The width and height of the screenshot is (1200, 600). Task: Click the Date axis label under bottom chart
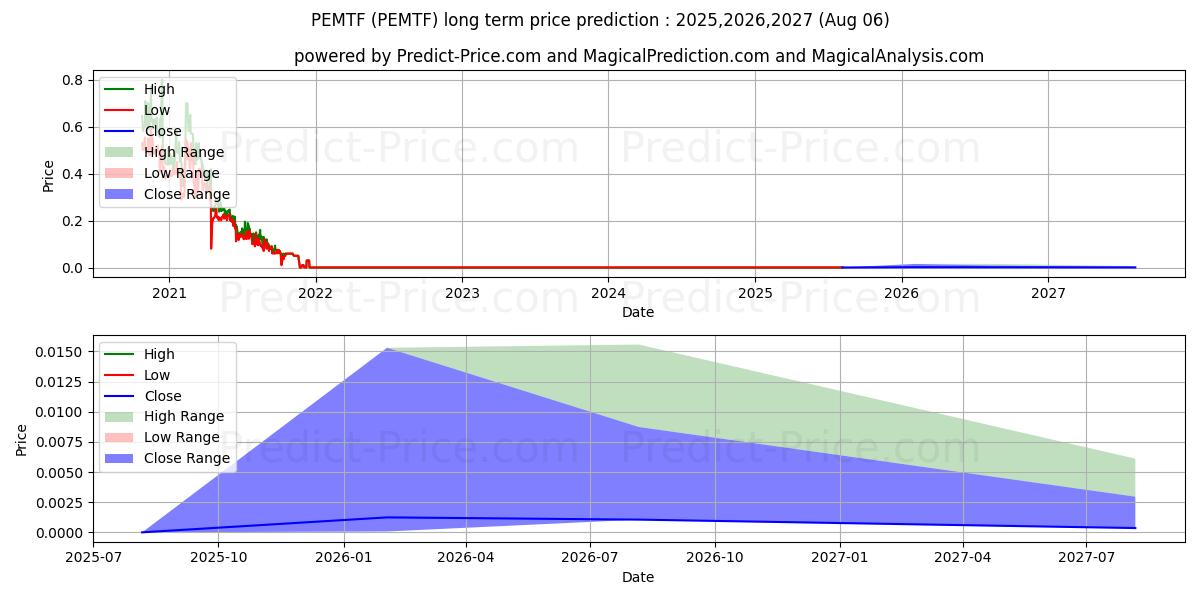click(638, 577)
